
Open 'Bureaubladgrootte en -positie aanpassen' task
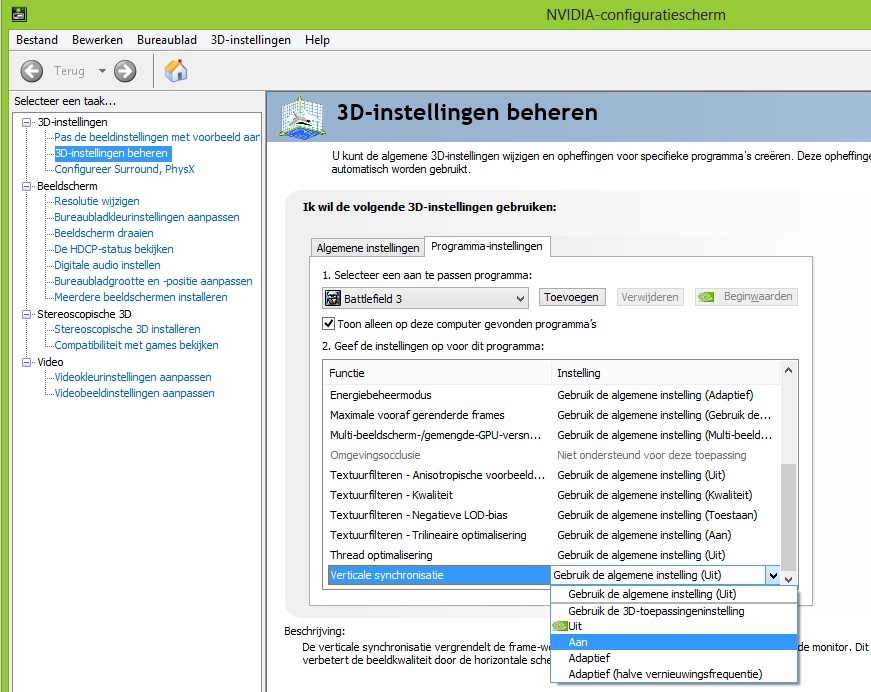[153, 281]
